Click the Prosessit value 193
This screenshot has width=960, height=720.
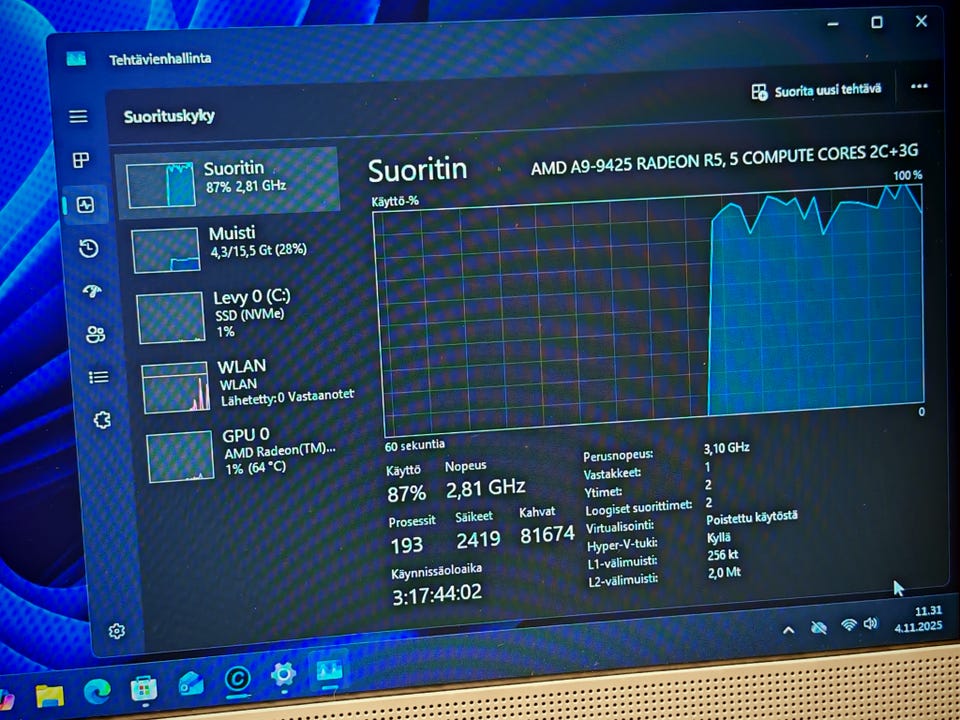click(407, 544)
